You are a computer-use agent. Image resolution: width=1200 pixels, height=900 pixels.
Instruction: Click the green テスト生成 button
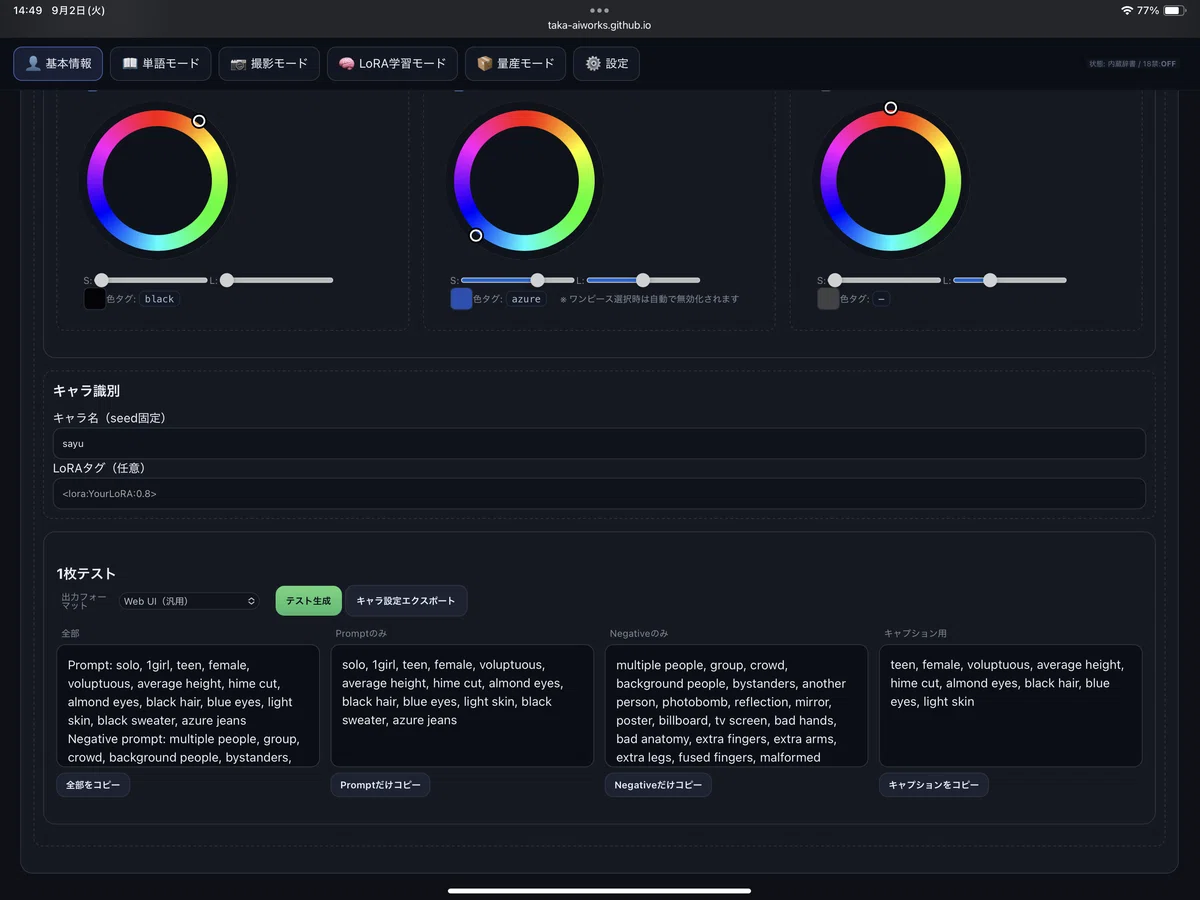coord(308,601)
